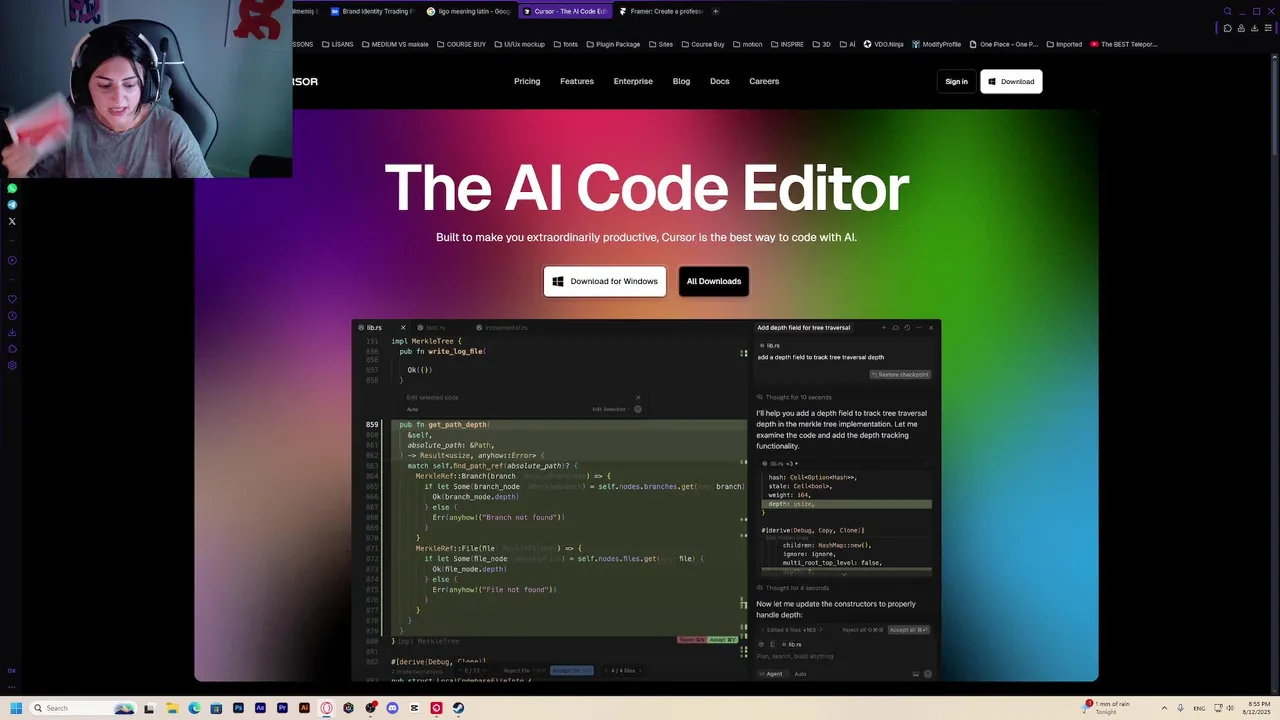The width and height of the screenshot is (1280, 720).
Task: Click the browser tab search magnifier icon
Action: (x=1227, y=11)
